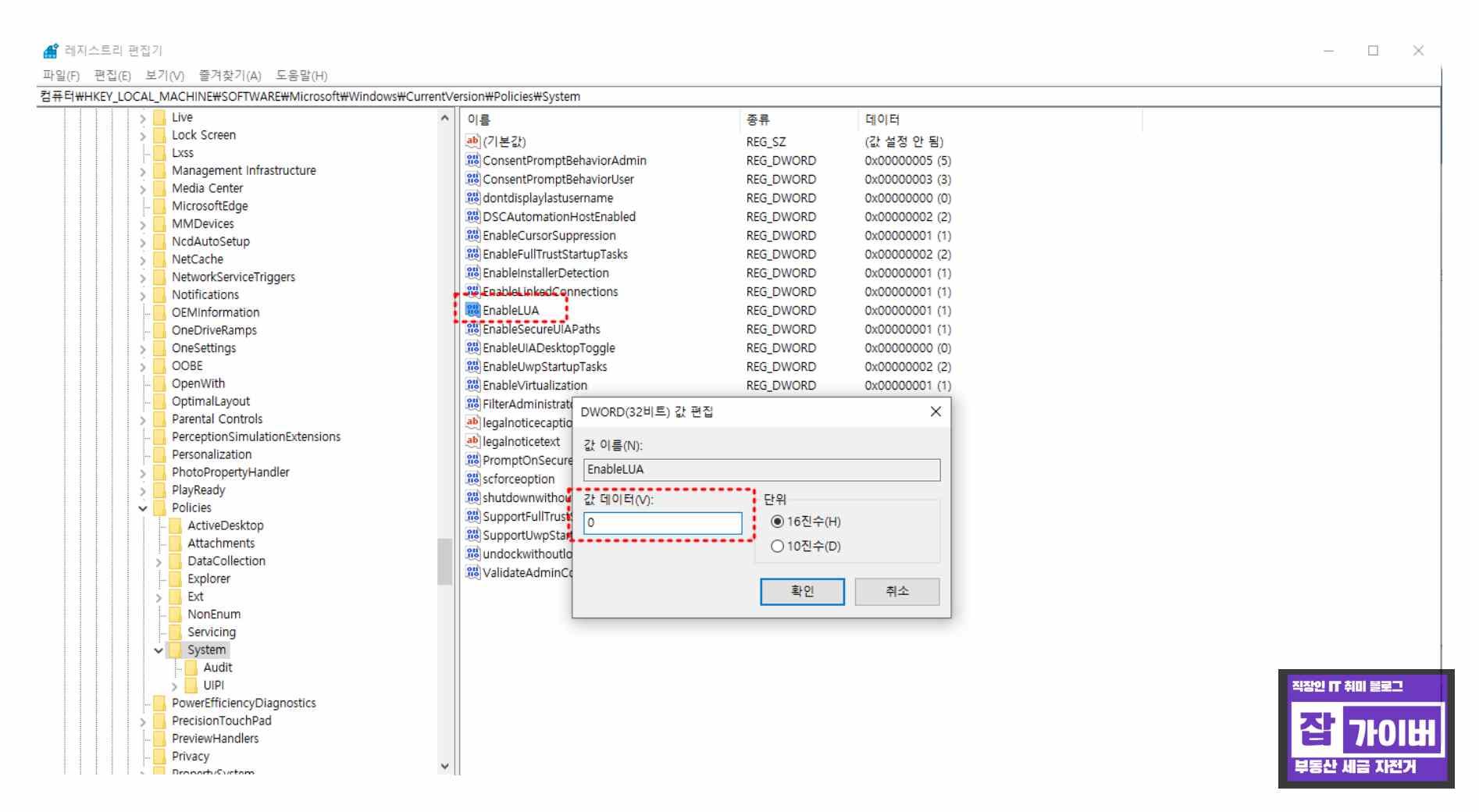Screen dimensions: 1479x812
Task: Cancel the dialog with 취소 button
Action: click(x=897, y=591)
